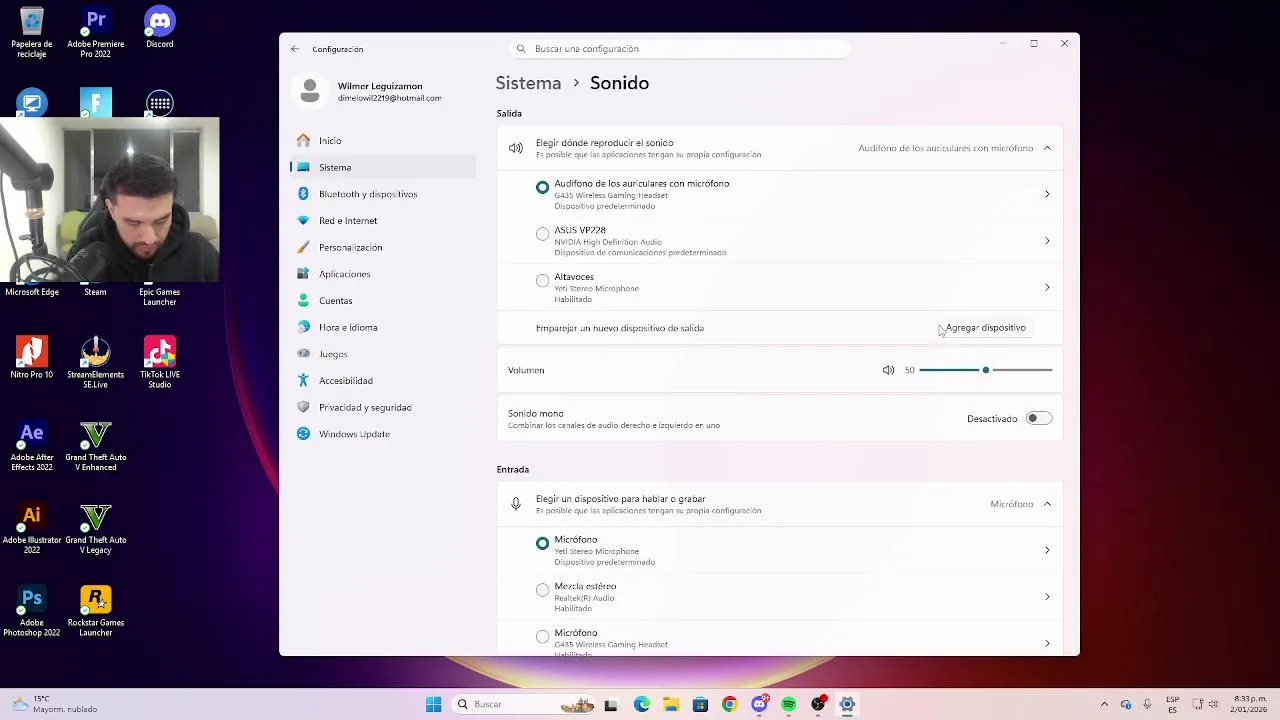This screenshot has width=1280, height=720.
Task: Click the taskbar Buscar search box
Action: (522, 704)
